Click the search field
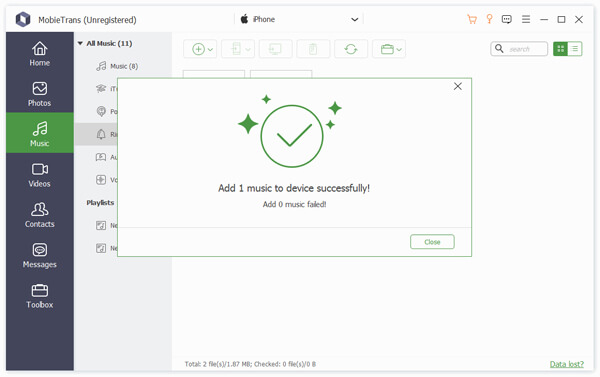The height and width of the screenshot is (377, 600). [519, 49]
